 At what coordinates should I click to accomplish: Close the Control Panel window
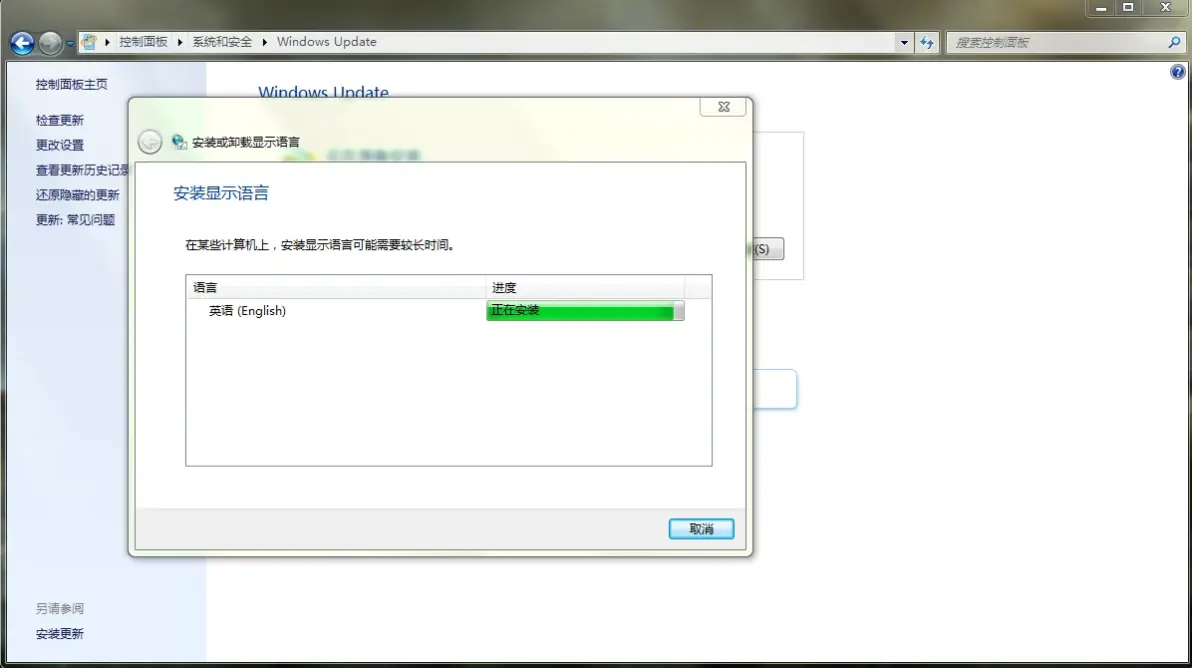(1165, 8)
